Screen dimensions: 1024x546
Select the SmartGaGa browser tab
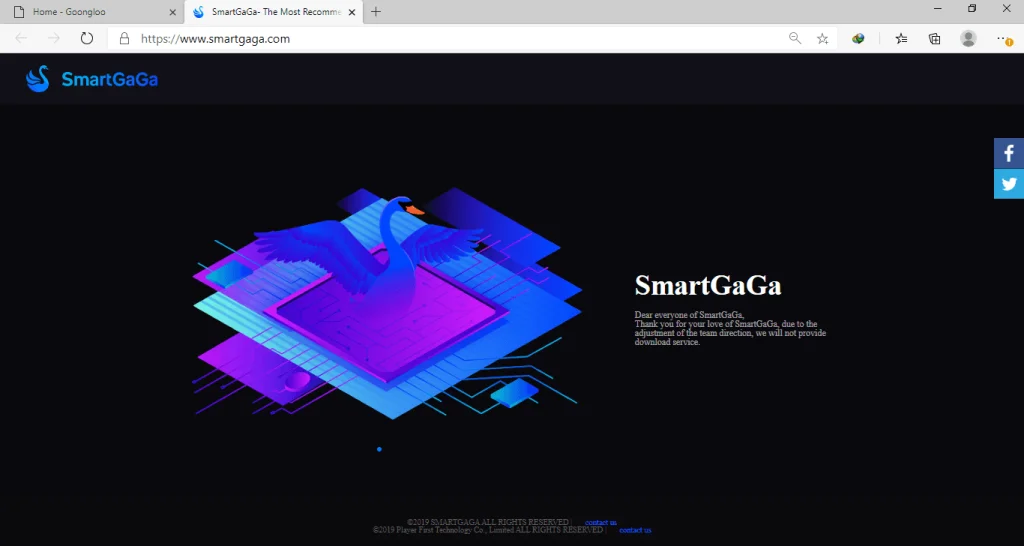tap(274, 12)
